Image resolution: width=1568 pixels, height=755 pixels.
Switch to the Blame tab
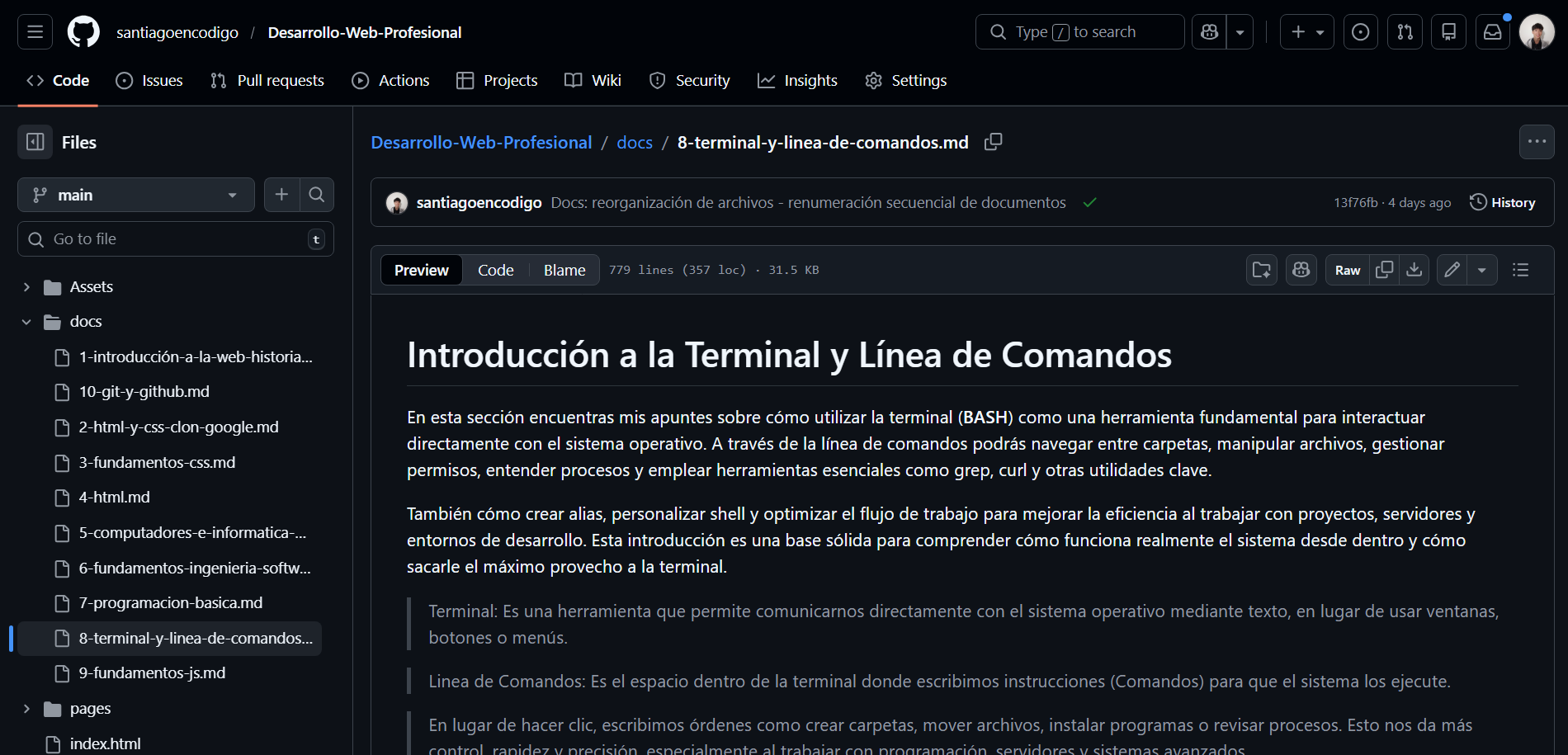pyautogui.click(x=564, y=270)
